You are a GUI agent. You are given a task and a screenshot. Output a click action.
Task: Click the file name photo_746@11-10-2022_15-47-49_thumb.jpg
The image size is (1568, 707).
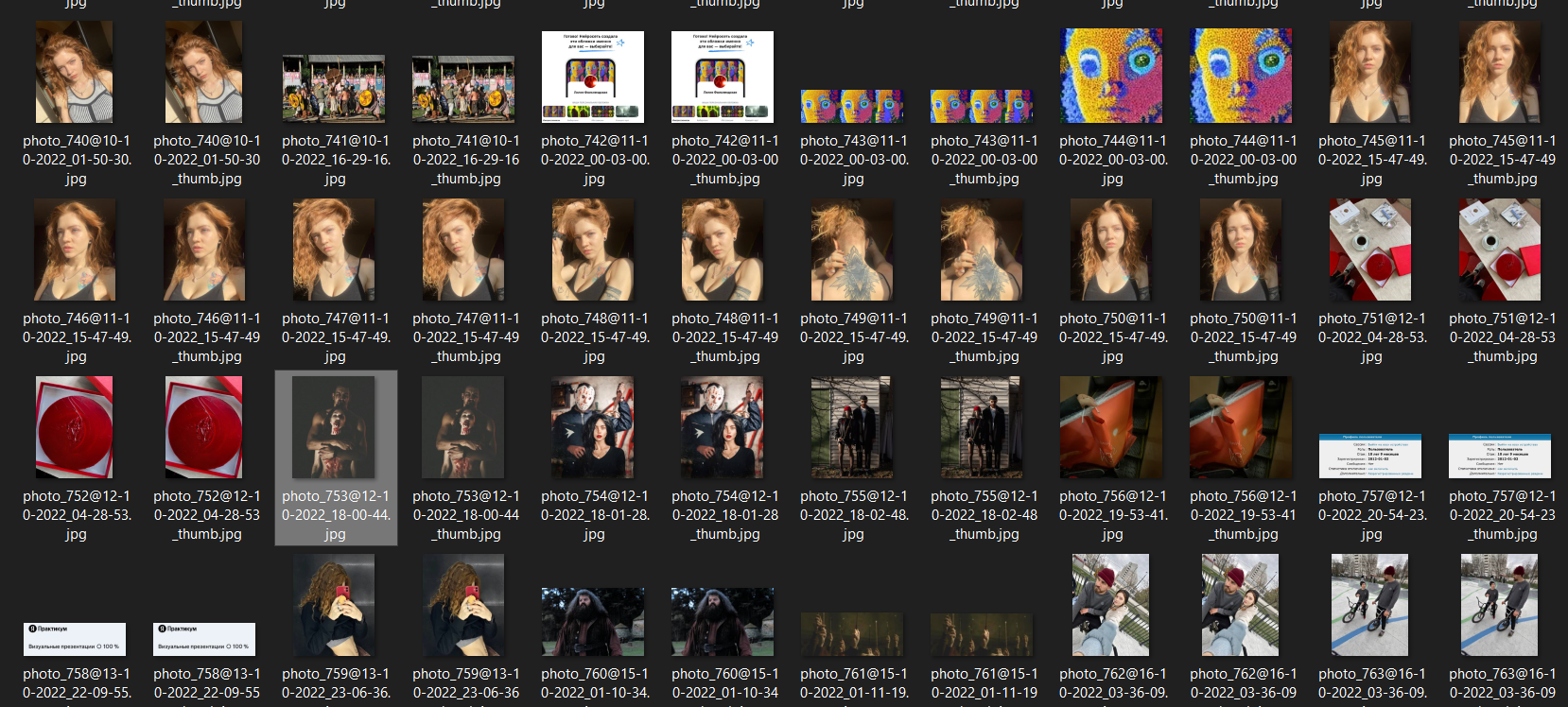coord(207,337)
